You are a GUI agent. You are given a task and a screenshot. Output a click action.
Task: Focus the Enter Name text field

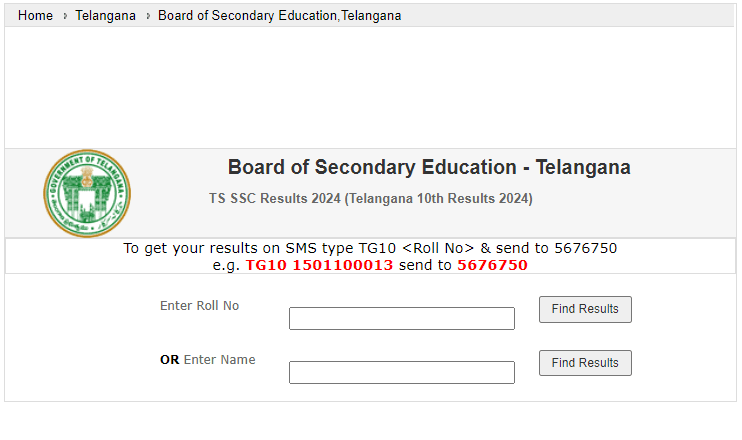[x=401, y=373]
